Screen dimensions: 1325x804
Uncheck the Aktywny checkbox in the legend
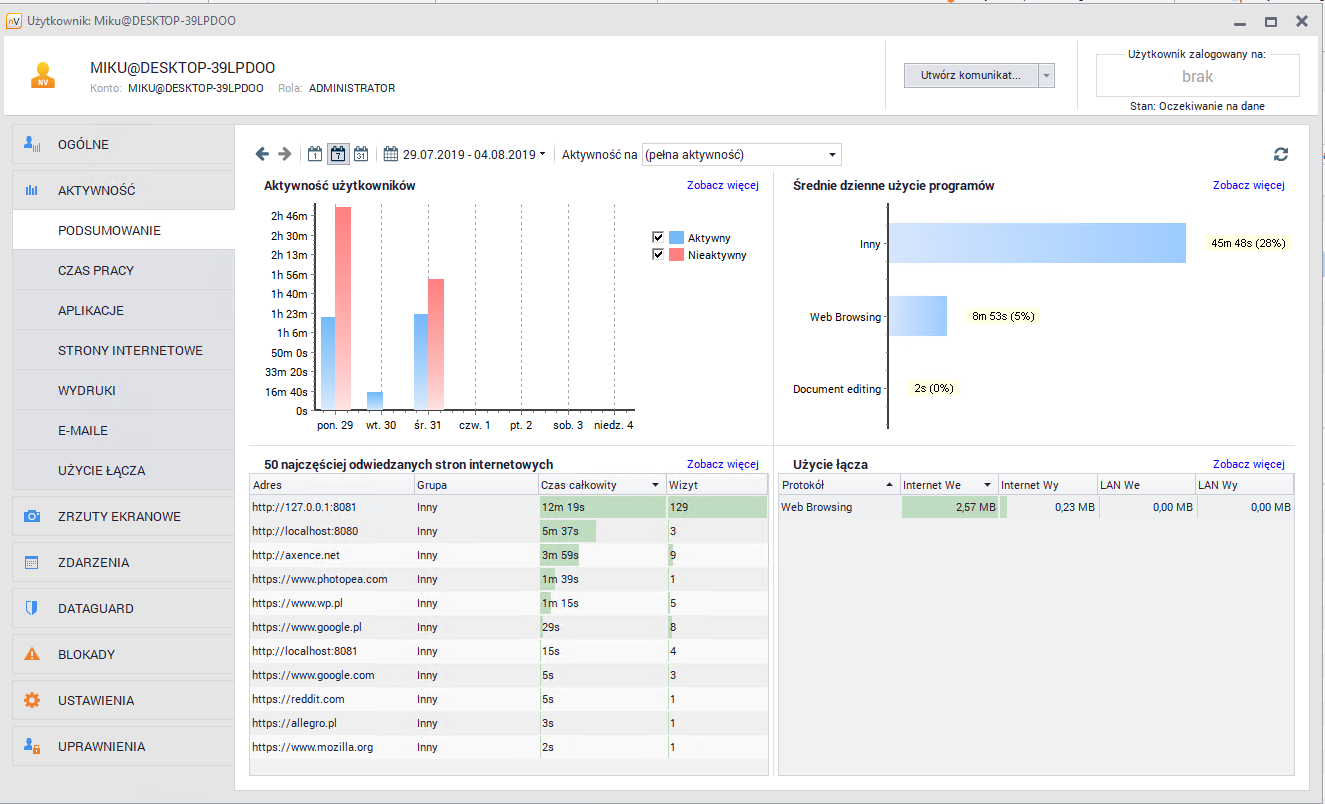tap(657, 237)
